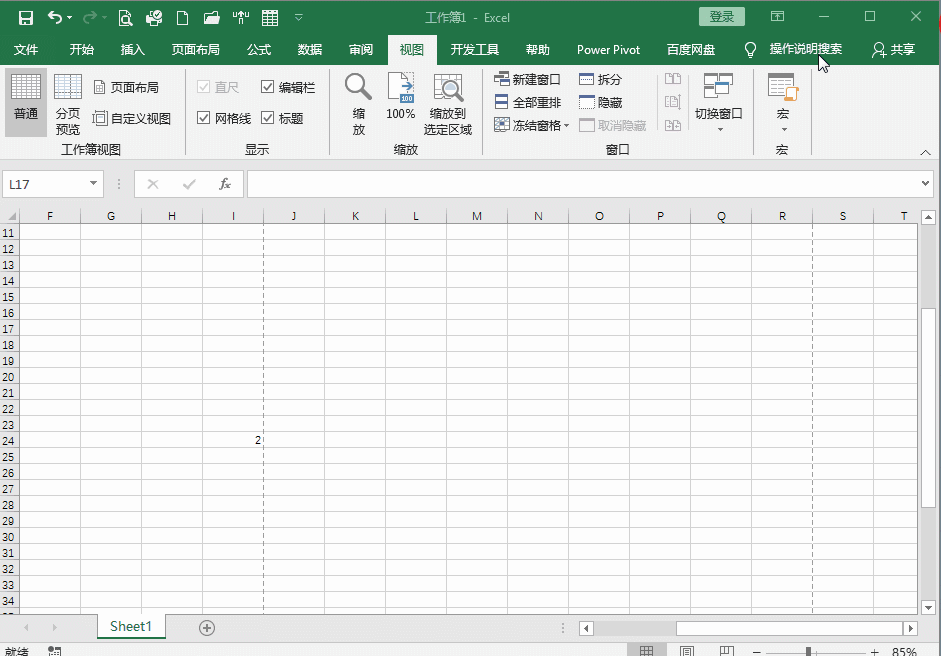941x656 pixels.
Task: Expand the formula bar with the chevron
Action: tap(925, 183)
